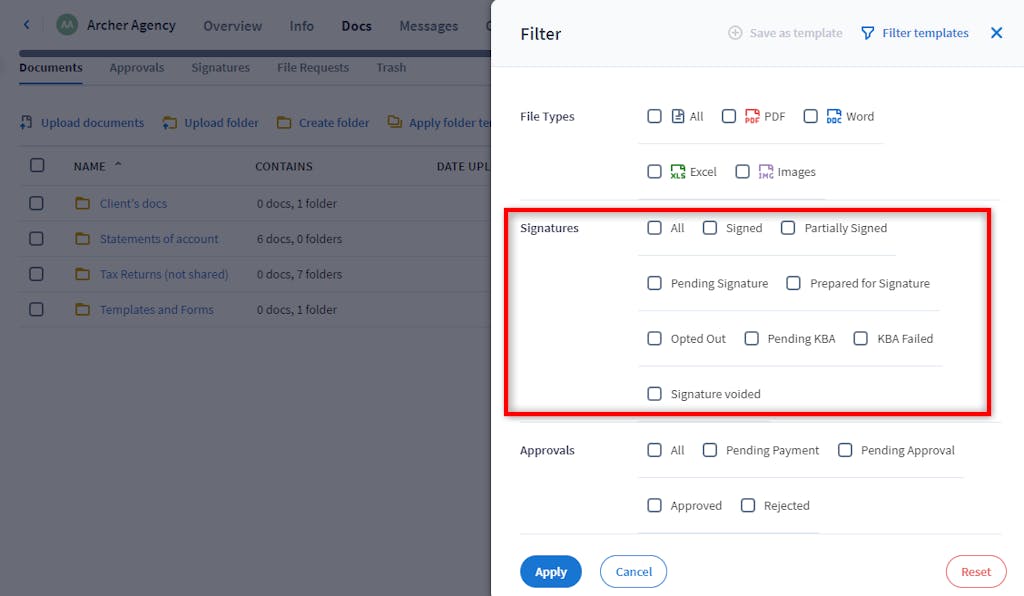1024x596 pixels.
Task: Select the Tax Returns row checkbox
Action: click(x=37, y=274)
